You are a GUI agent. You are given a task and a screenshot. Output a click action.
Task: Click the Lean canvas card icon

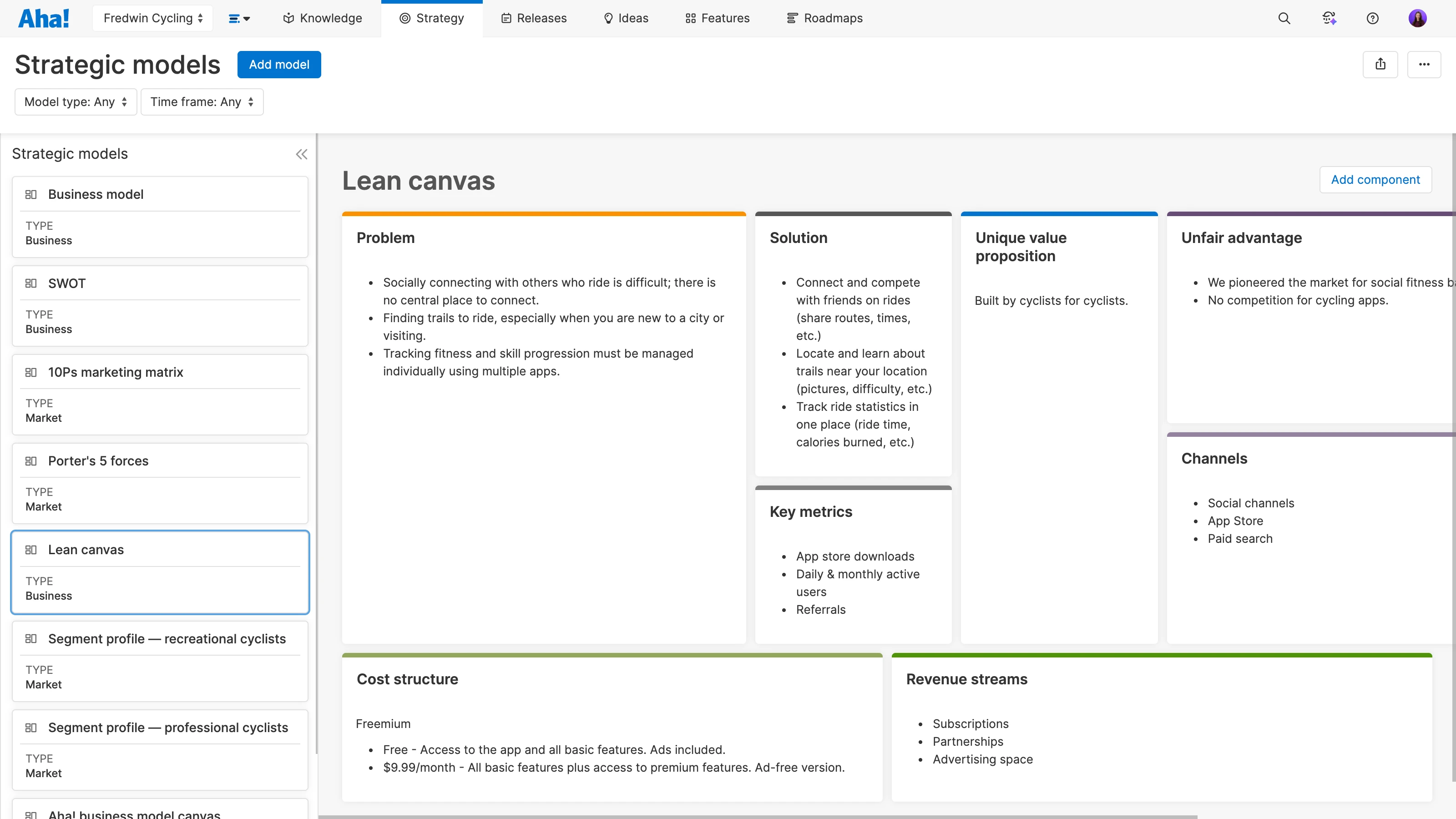click(31, 550)
